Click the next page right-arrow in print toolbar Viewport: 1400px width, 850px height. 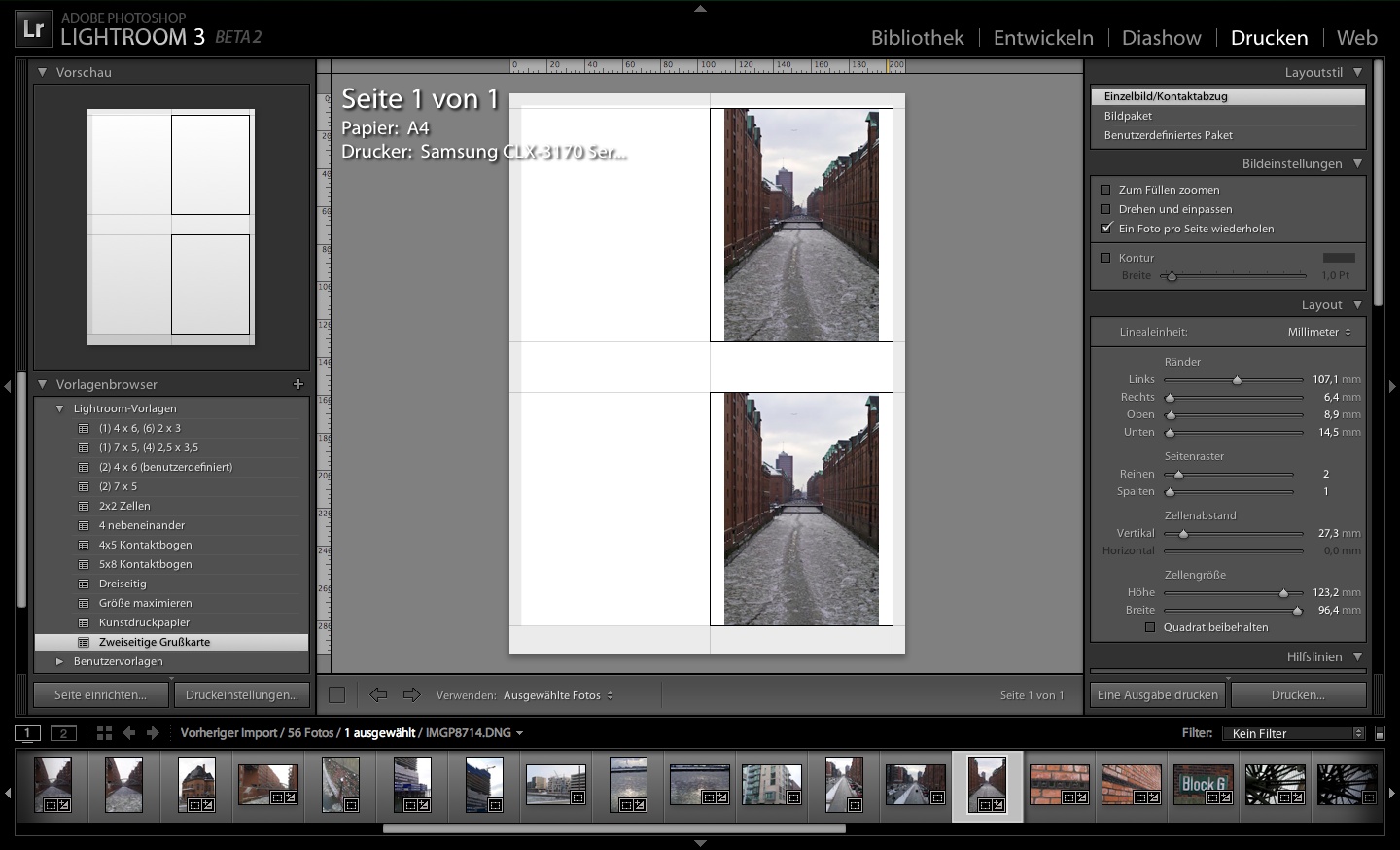click(411, 694)
